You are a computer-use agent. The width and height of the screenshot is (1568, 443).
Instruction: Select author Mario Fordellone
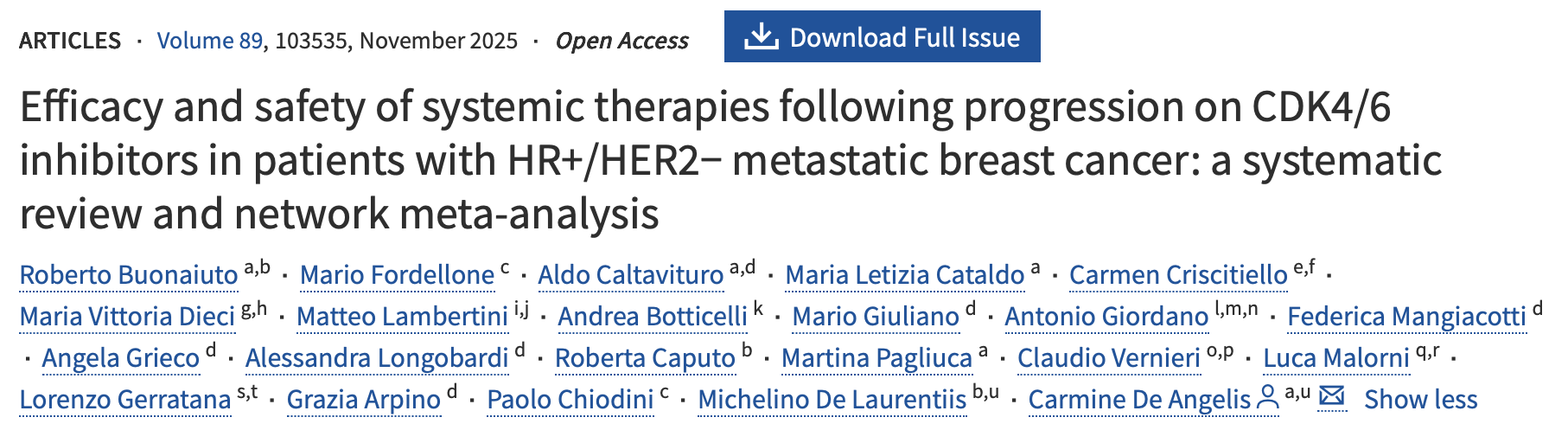[397, 275]
